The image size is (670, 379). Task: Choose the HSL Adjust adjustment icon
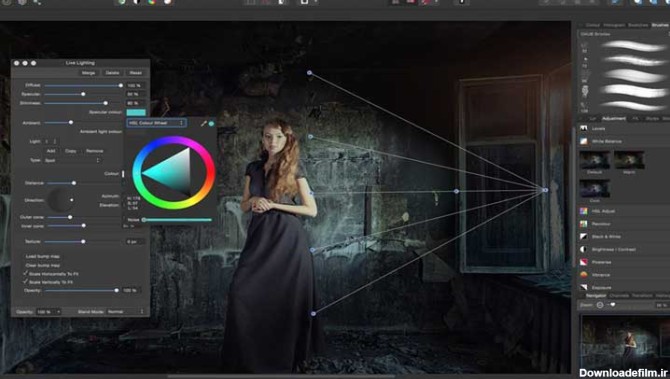coord(584,211)
